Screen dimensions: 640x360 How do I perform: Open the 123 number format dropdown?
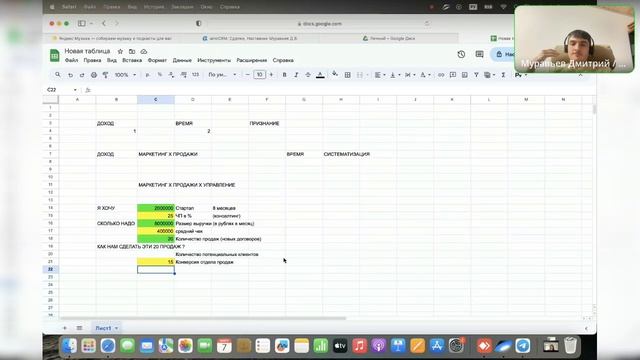[x=196, y=75]
